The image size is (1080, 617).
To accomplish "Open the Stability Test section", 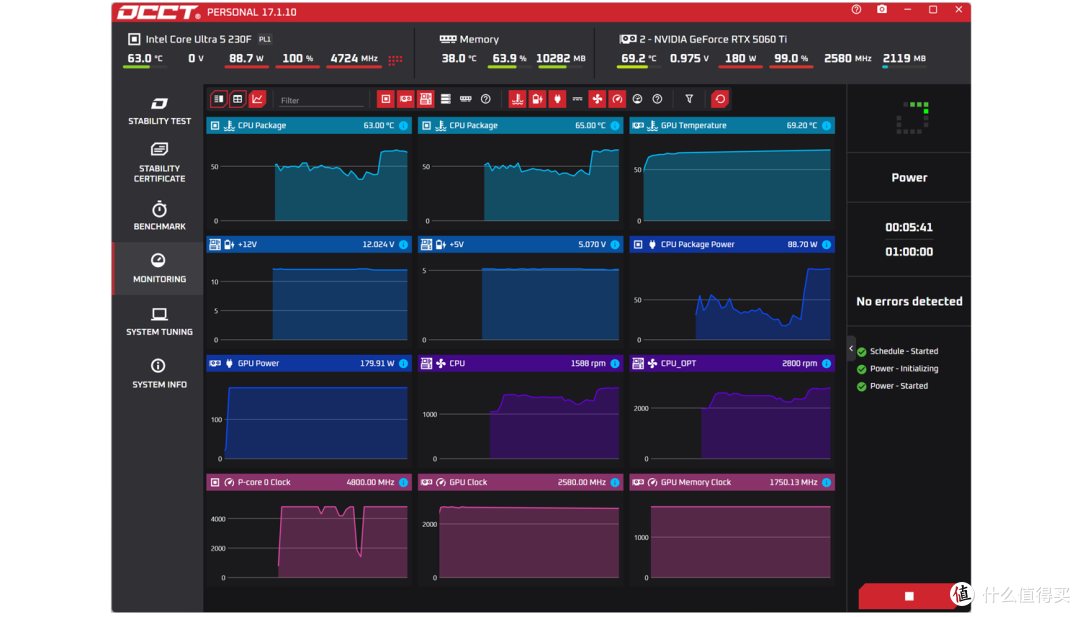I will tap(159, 111).
